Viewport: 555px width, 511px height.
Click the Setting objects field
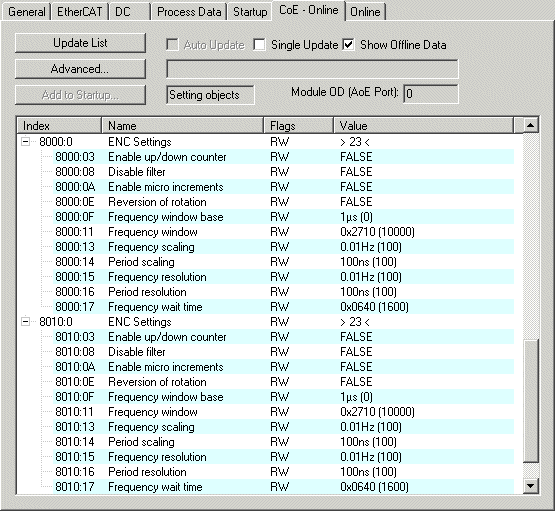[x=210, y=95]
